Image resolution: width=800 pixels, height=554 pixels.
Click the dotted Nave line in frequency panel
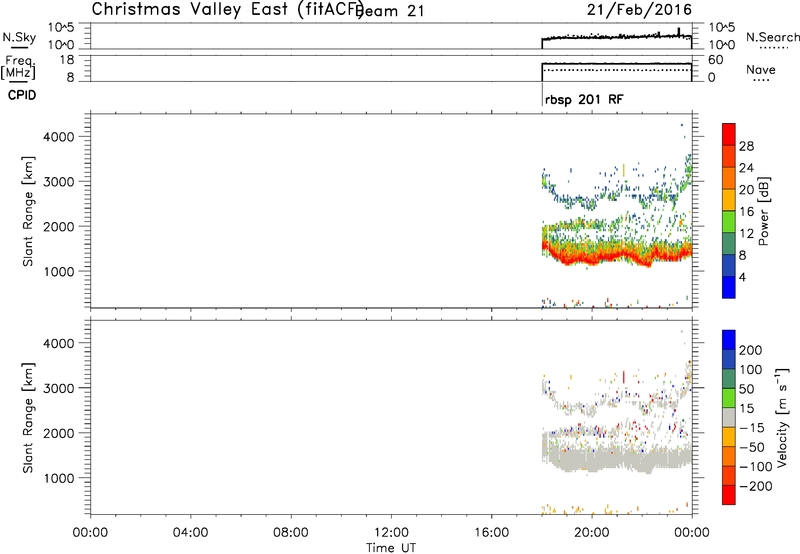(x=616, y=70)
